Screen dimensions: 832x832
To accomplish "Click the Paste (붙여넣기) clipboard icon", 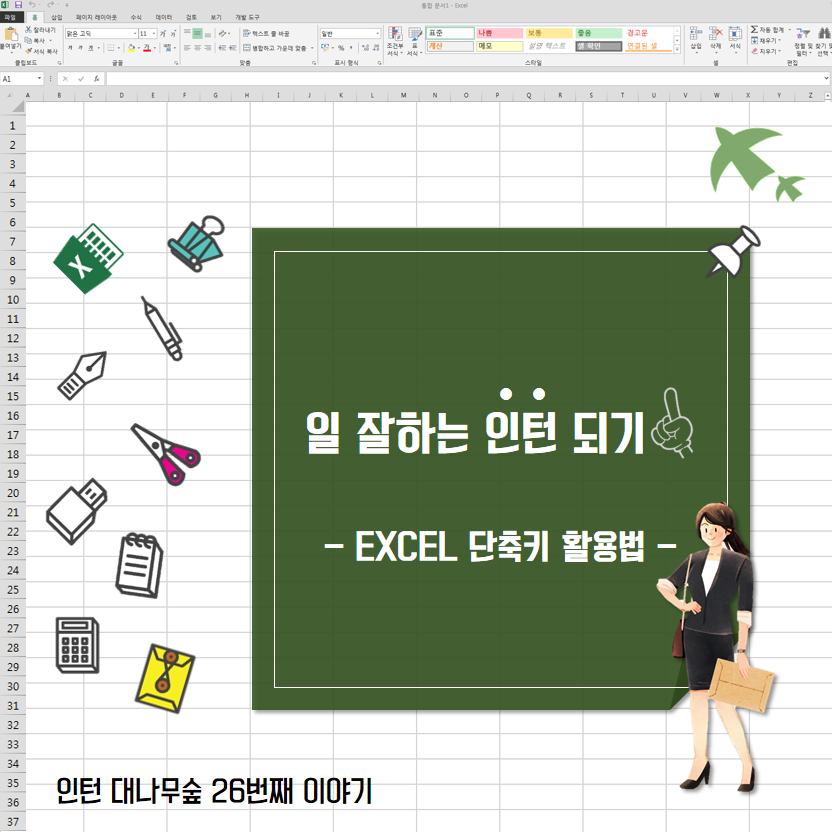I will point(10,35).
